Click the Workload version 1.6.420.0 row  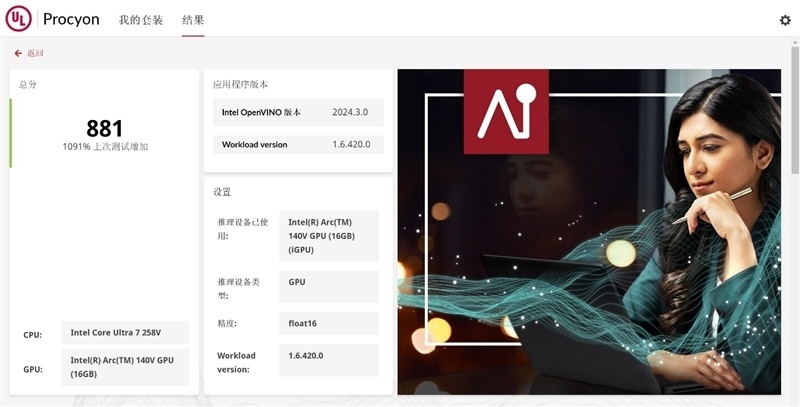[x=297, y=144]
